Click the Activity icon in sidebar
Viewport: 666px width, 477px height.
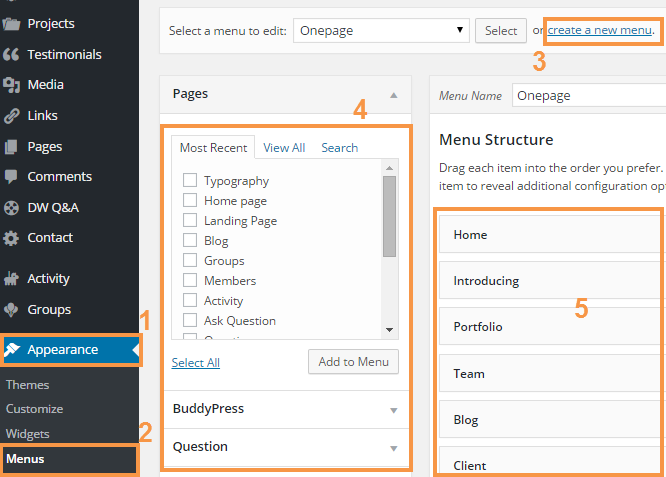(x=11, y=279)
